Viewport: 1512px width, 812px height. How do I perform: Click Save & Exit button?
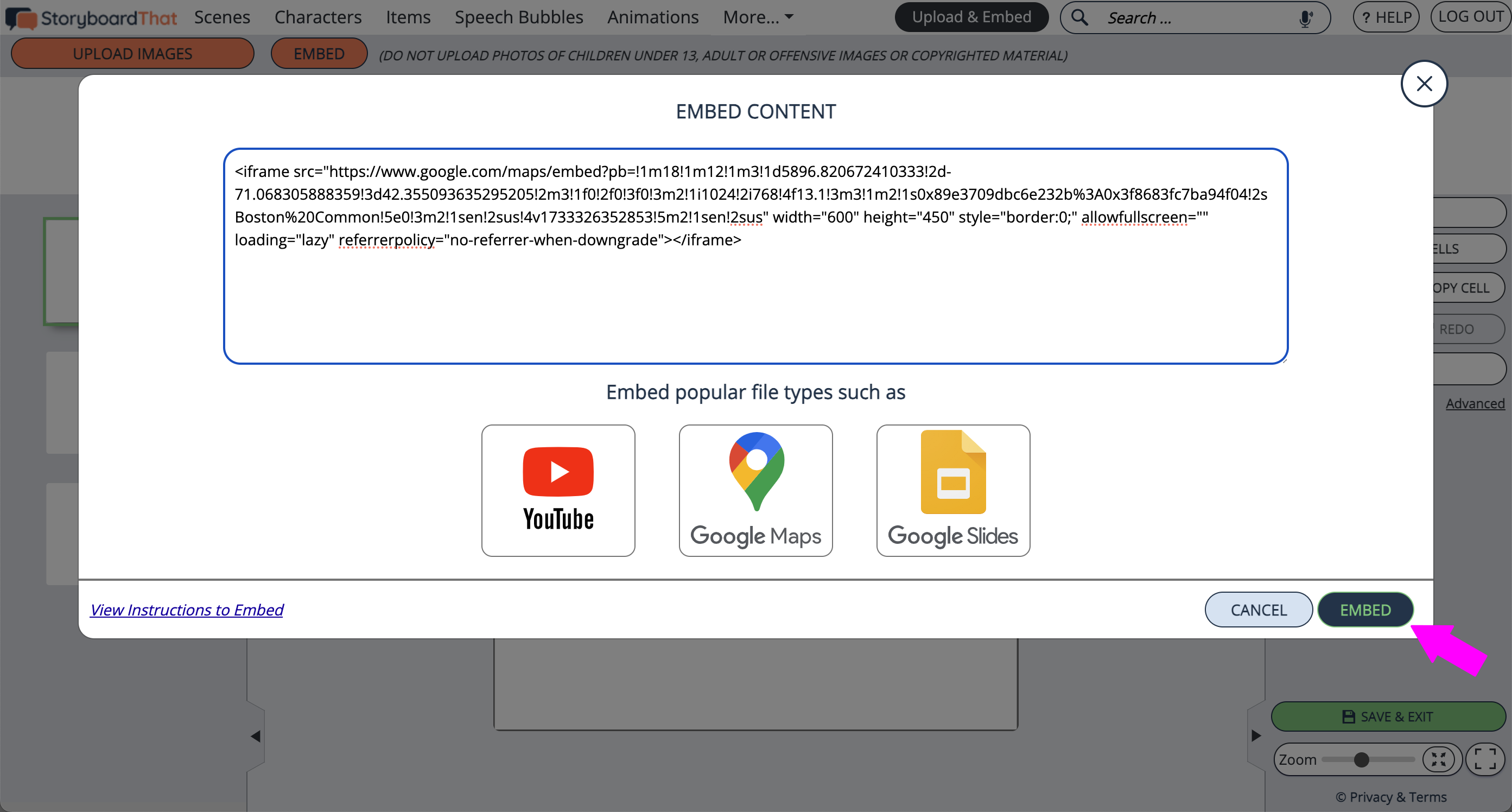click(1388, 716)
